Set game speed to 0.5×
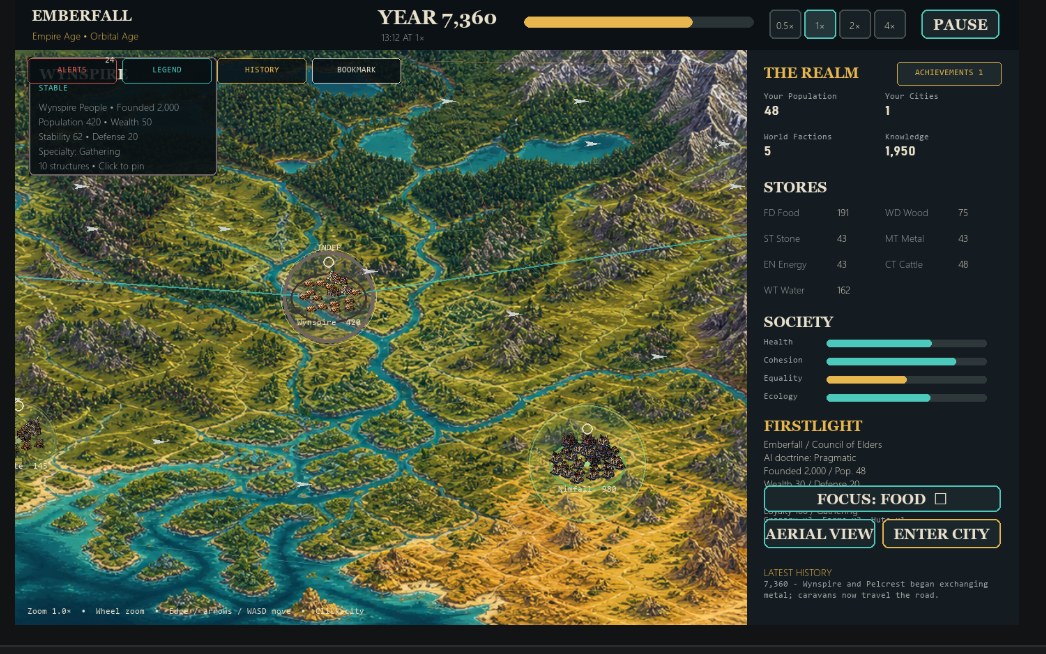The width and height of the screenshot is (1046, 654). point(784,25)
